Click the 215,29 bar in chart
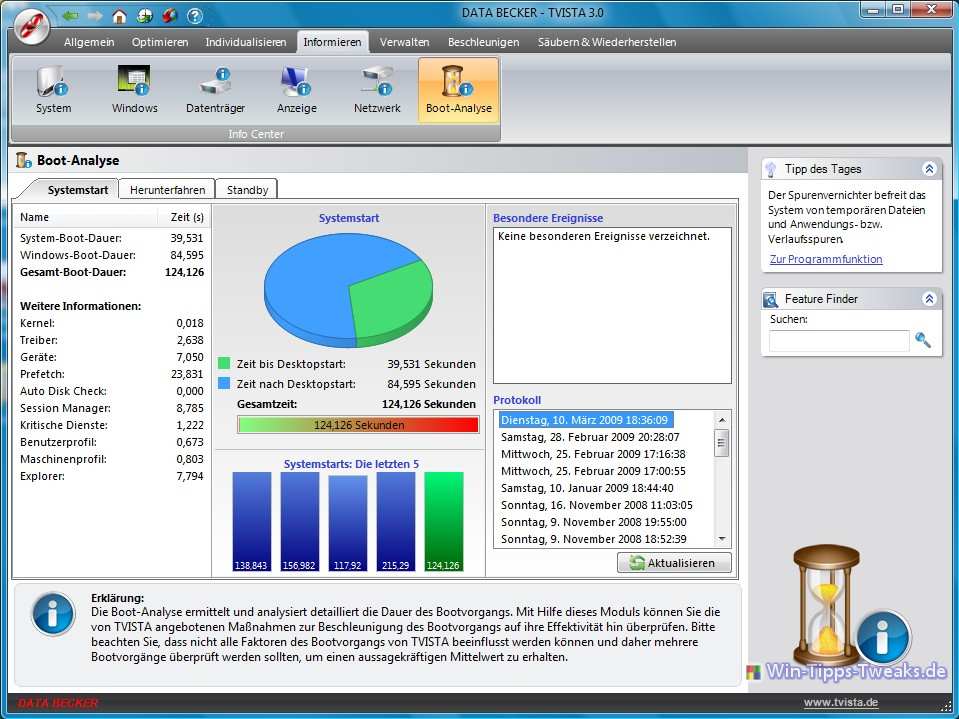Image resolution: width=959 pixels, height=719 pixels. point(396,522)
